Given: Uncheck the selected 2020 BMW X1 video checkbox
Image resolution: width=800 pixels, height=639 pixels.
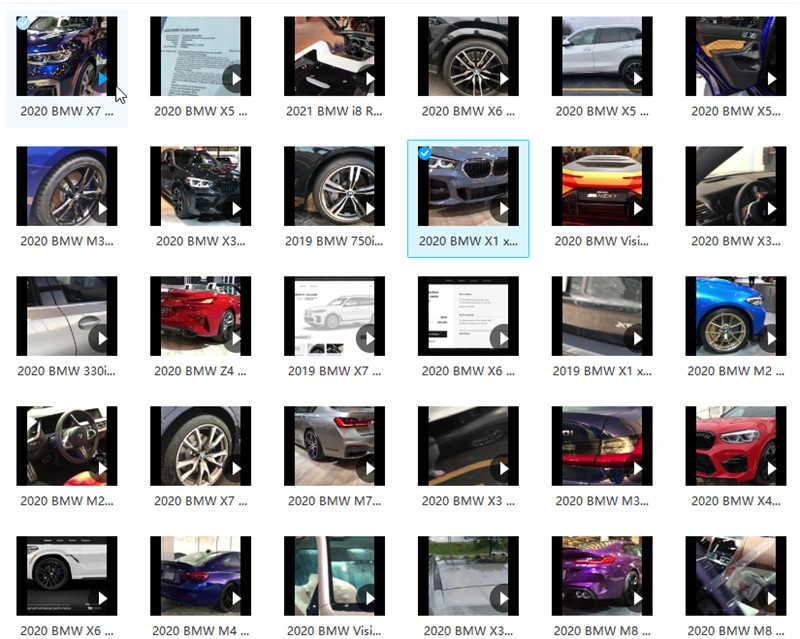Looking at the screenshot, I should pos(424,153).
